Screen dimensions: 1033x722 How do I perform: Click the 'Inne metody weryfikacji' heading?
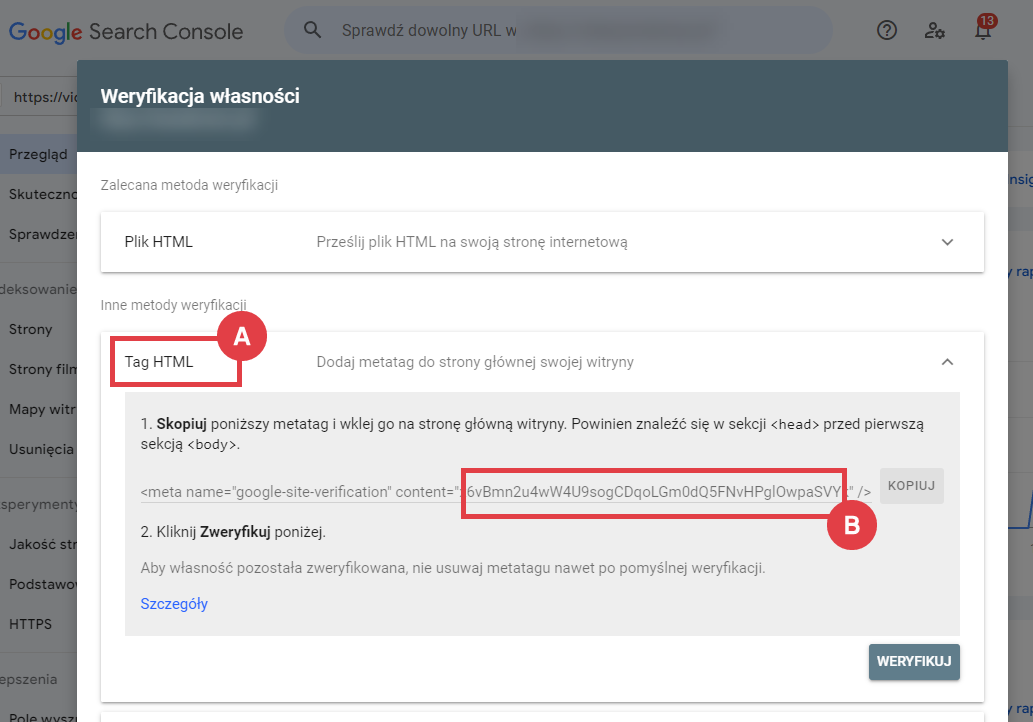click(x=173, y=305)
